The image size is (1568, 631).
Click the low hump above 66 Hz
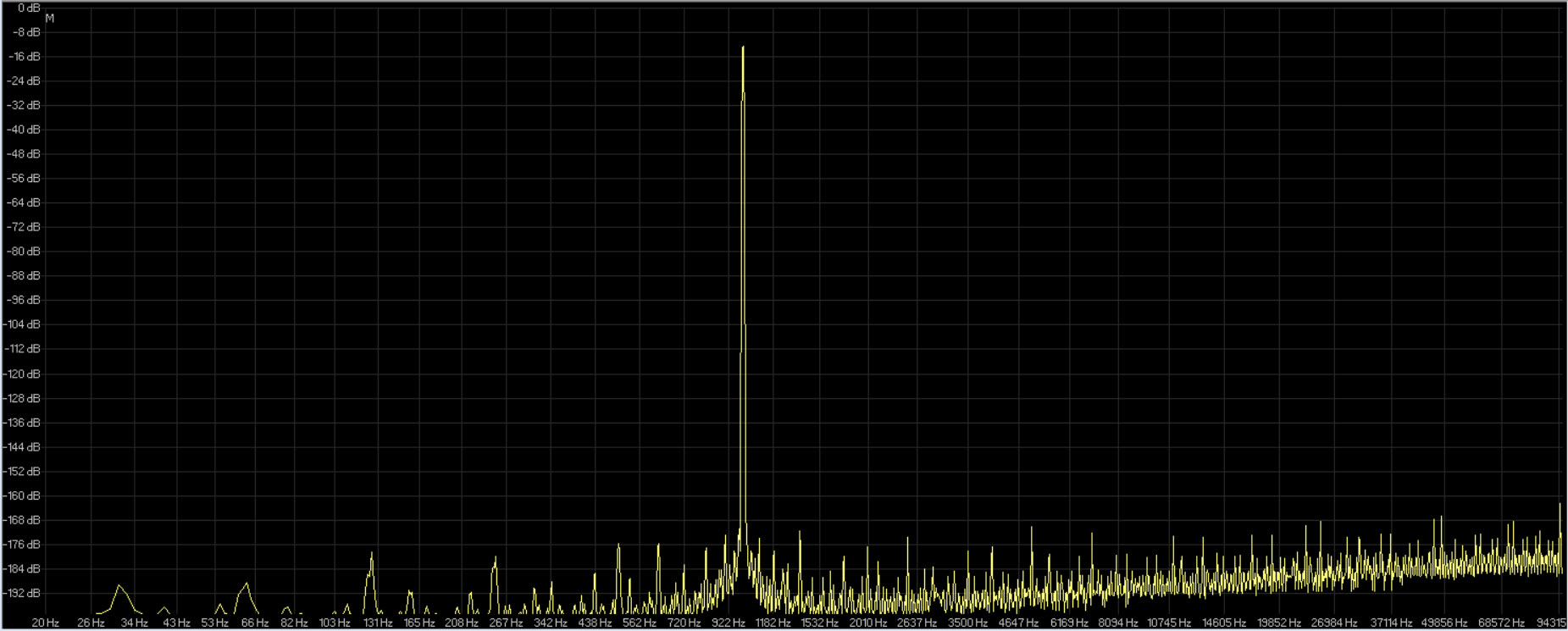247,584
